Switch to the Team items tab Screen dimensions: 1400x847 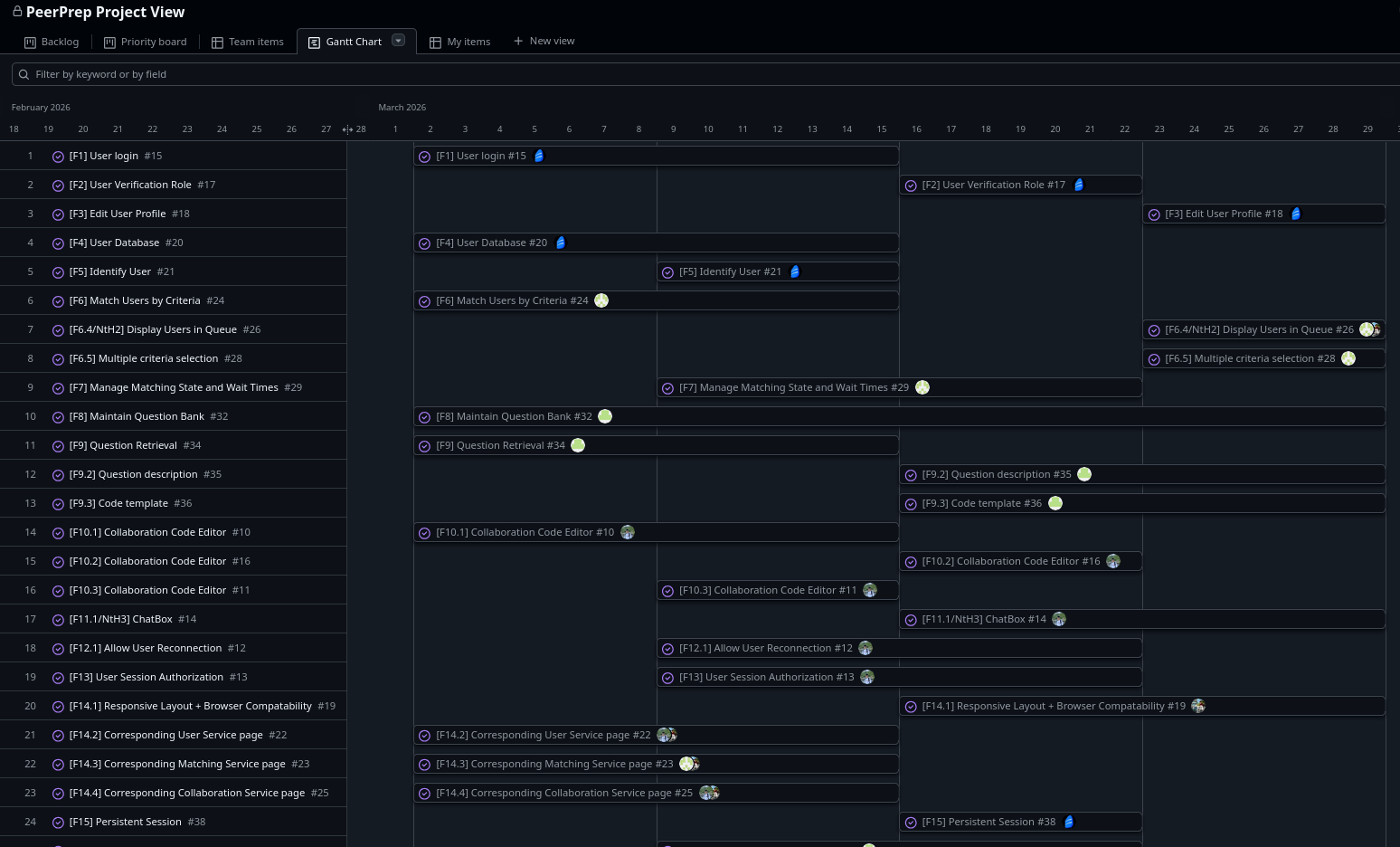[247, 42]
